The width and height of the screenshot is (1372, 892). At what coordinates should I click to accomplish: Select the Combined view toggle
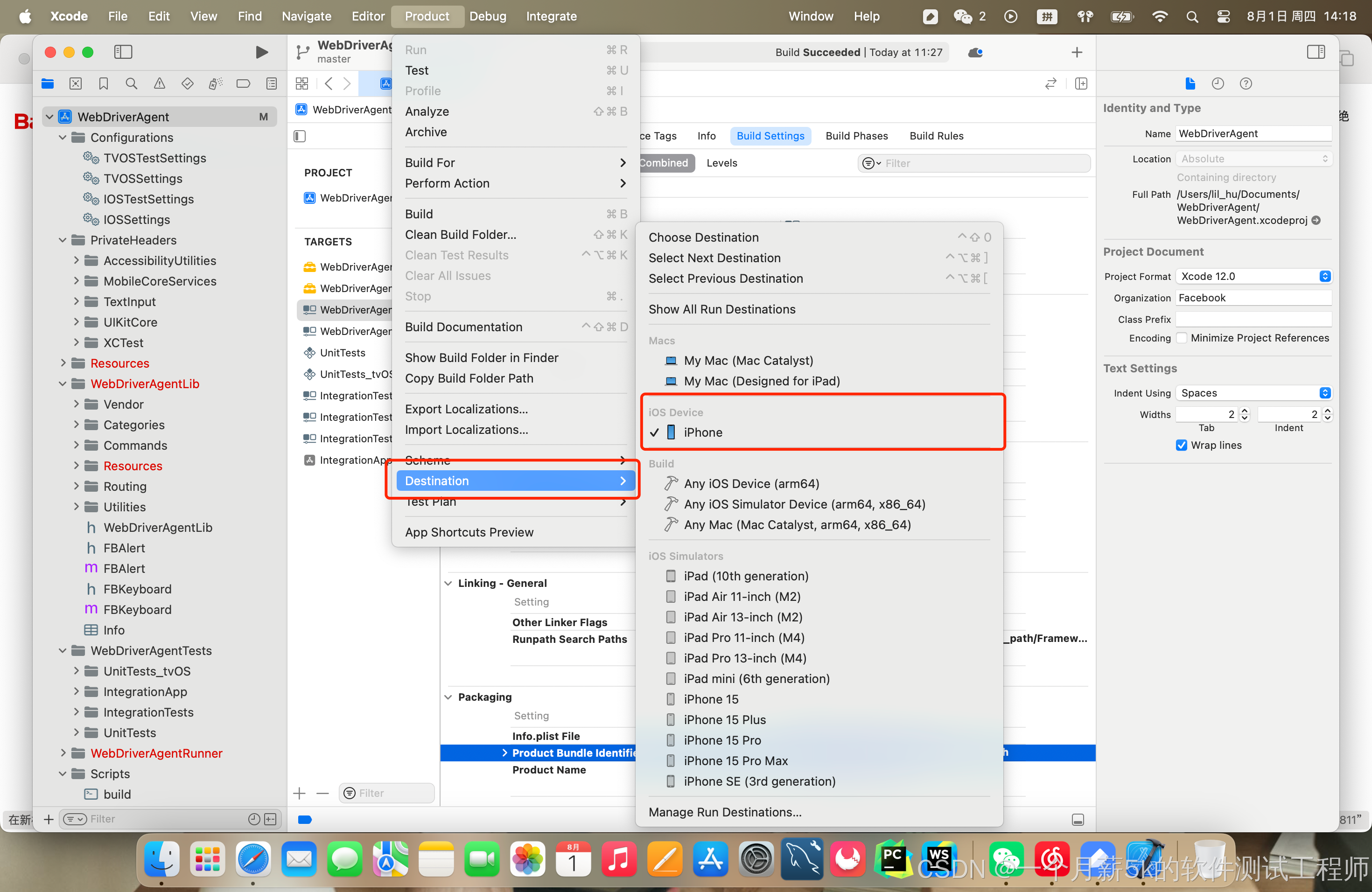point(664,162)
